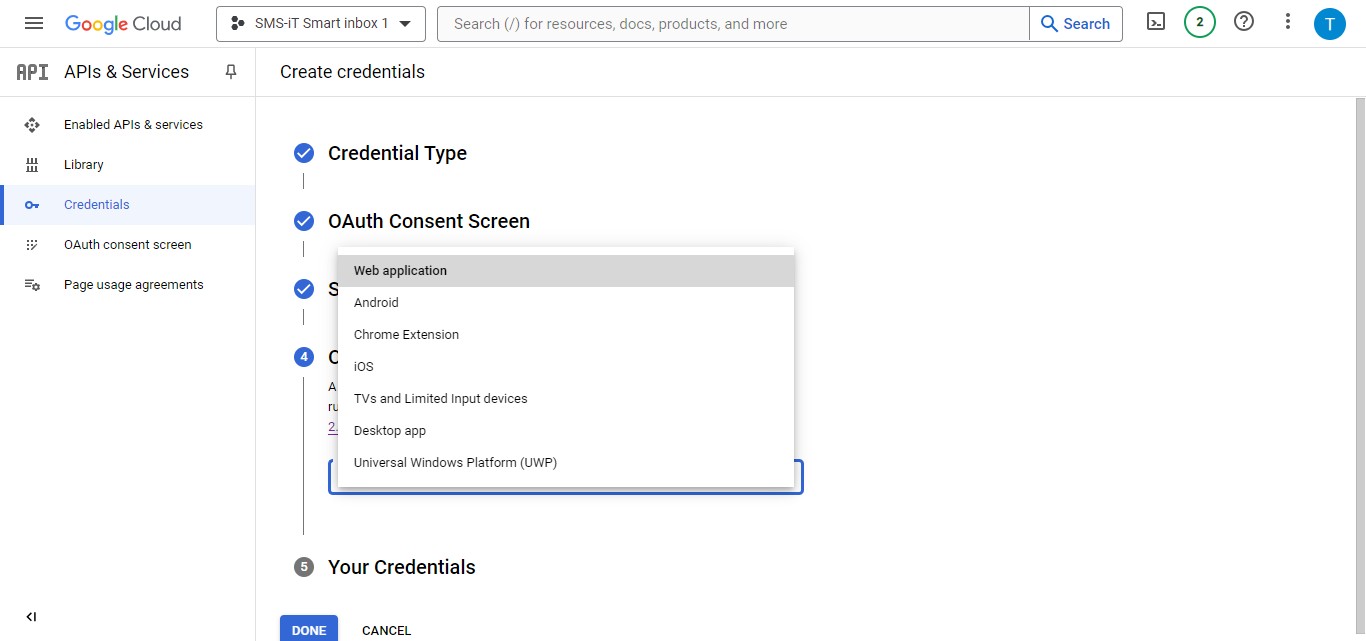Viewport: 1366px width, 641px height.
Task: Go to Page usage agreements
Action: [x=133, y=284]
